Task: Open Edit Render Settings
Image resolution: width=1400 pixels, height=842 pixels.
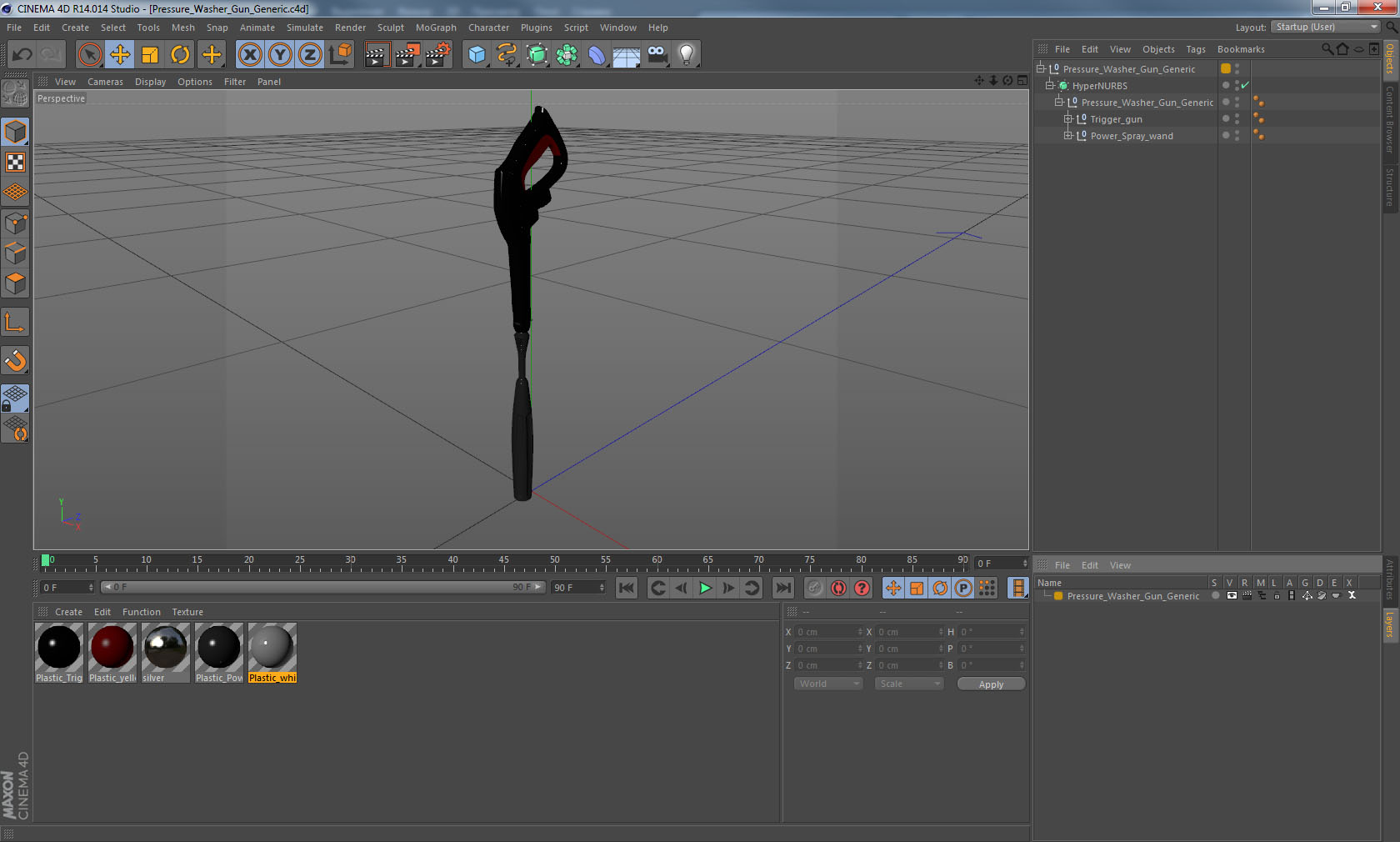Action: [438, 55]
